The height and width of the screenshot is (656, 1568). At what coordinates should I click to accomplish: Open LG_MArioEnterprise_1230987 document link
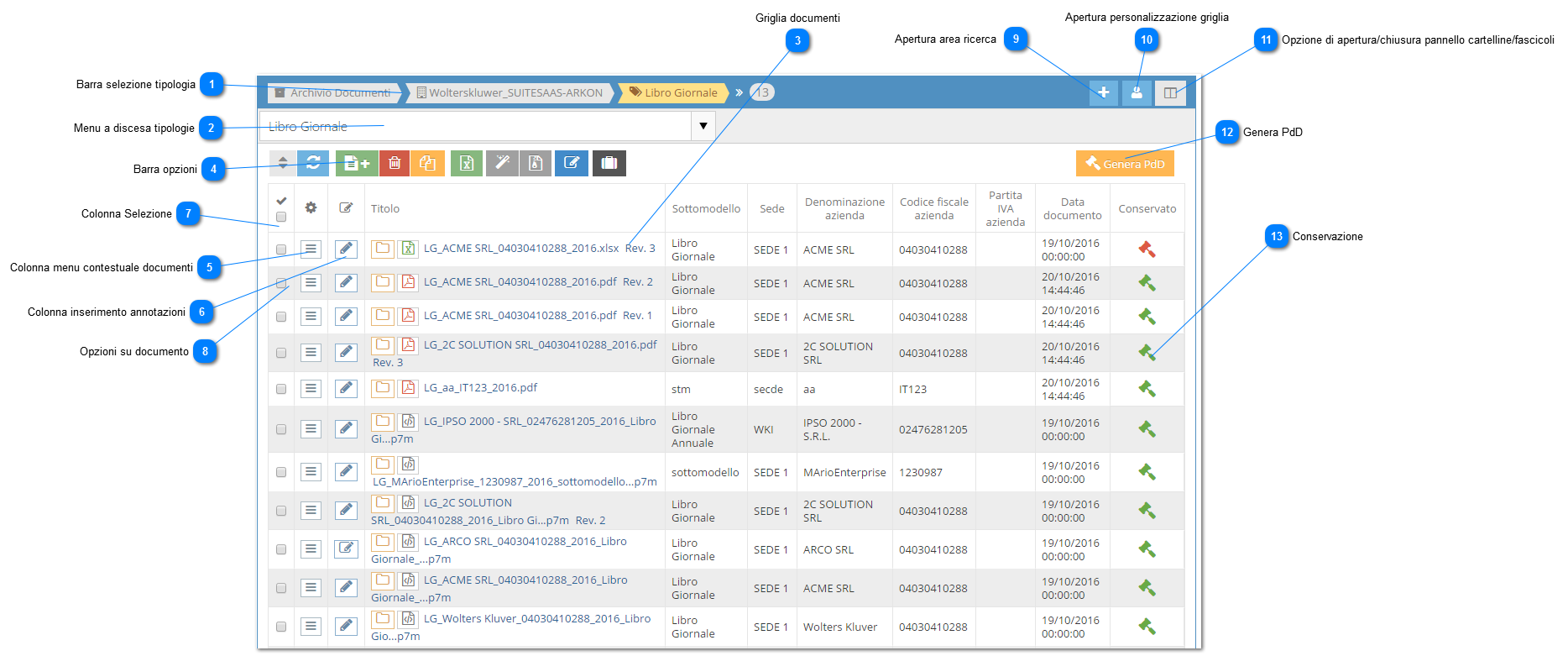tap(514, 481)
